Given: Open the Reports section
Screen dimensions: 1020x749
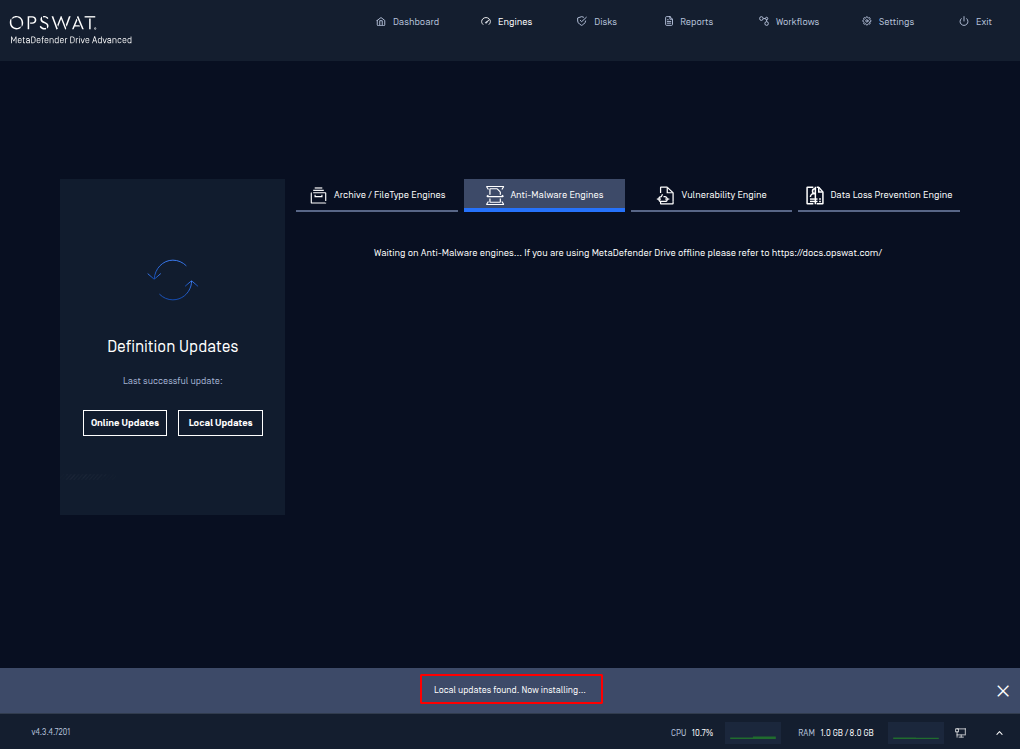Looking at the screenshot, I should point(688,22).
